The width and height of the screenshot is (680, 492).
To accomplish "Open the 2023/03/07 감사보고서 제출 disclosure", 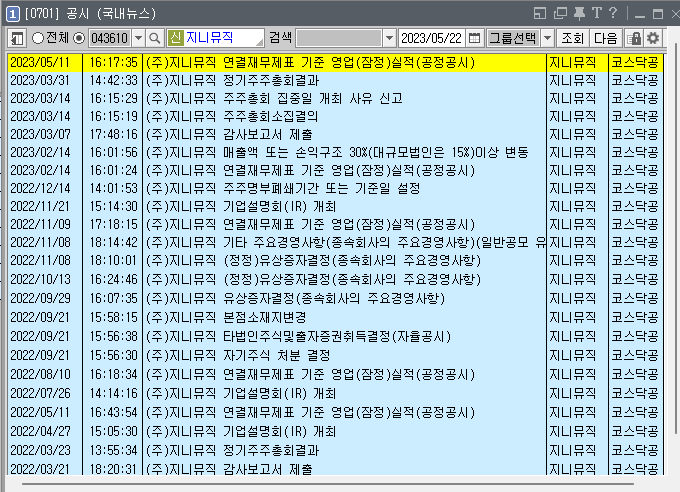I will 335,134.
